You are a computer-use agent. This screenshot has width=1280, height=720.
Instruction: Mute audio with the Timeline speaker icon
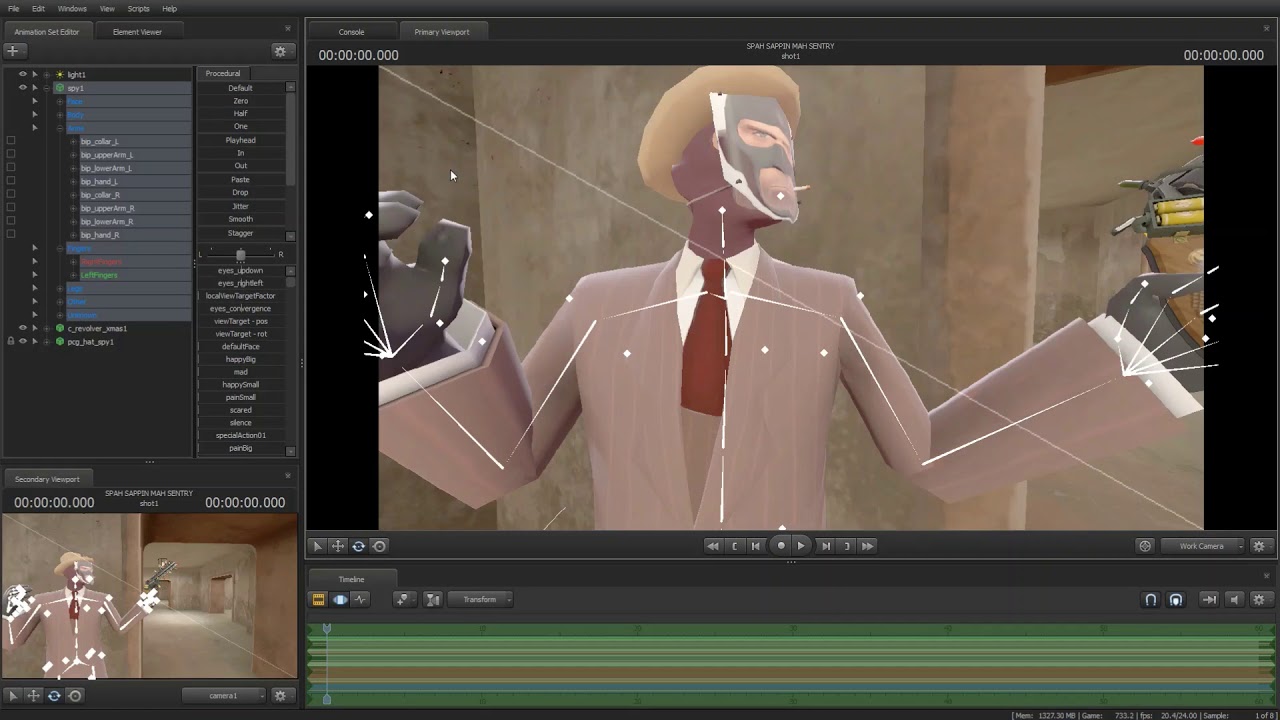point(1234,600)
